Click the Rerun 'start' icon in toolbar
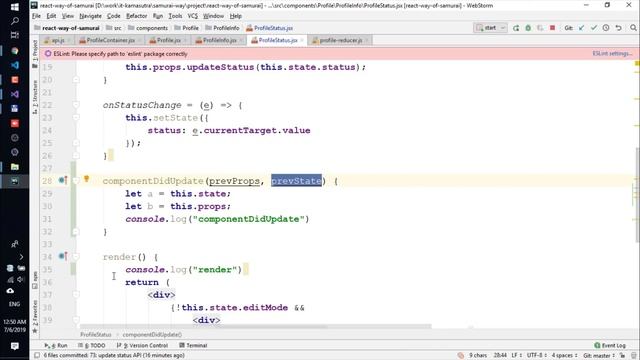 click(516, 28)
